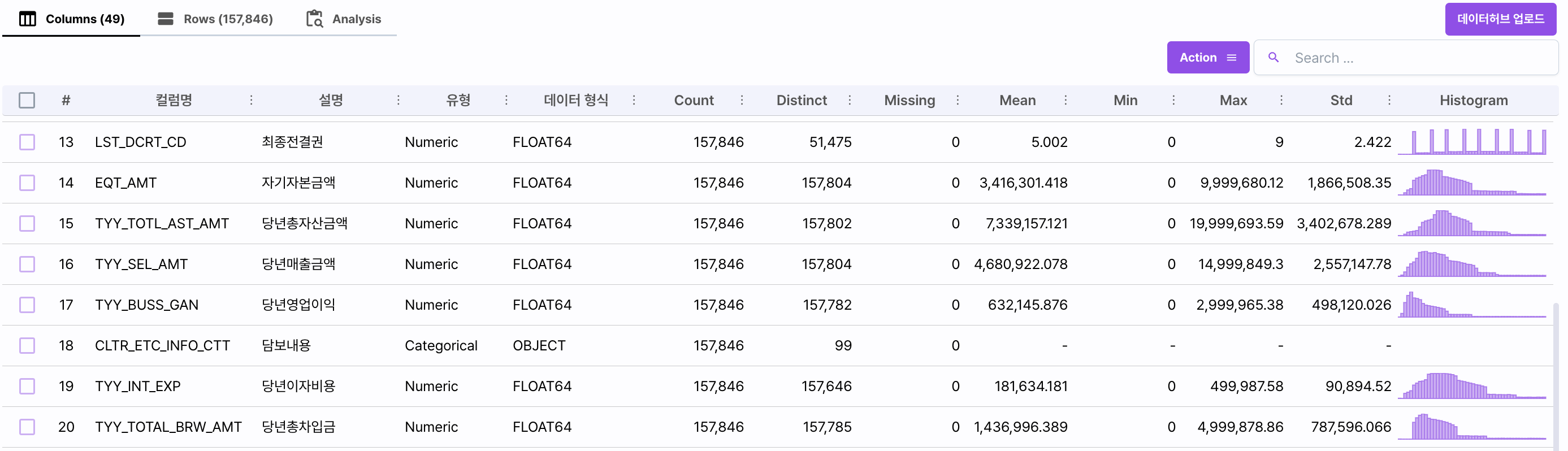
Task: Click the Categorical type cell
Action: click(441, 346)
